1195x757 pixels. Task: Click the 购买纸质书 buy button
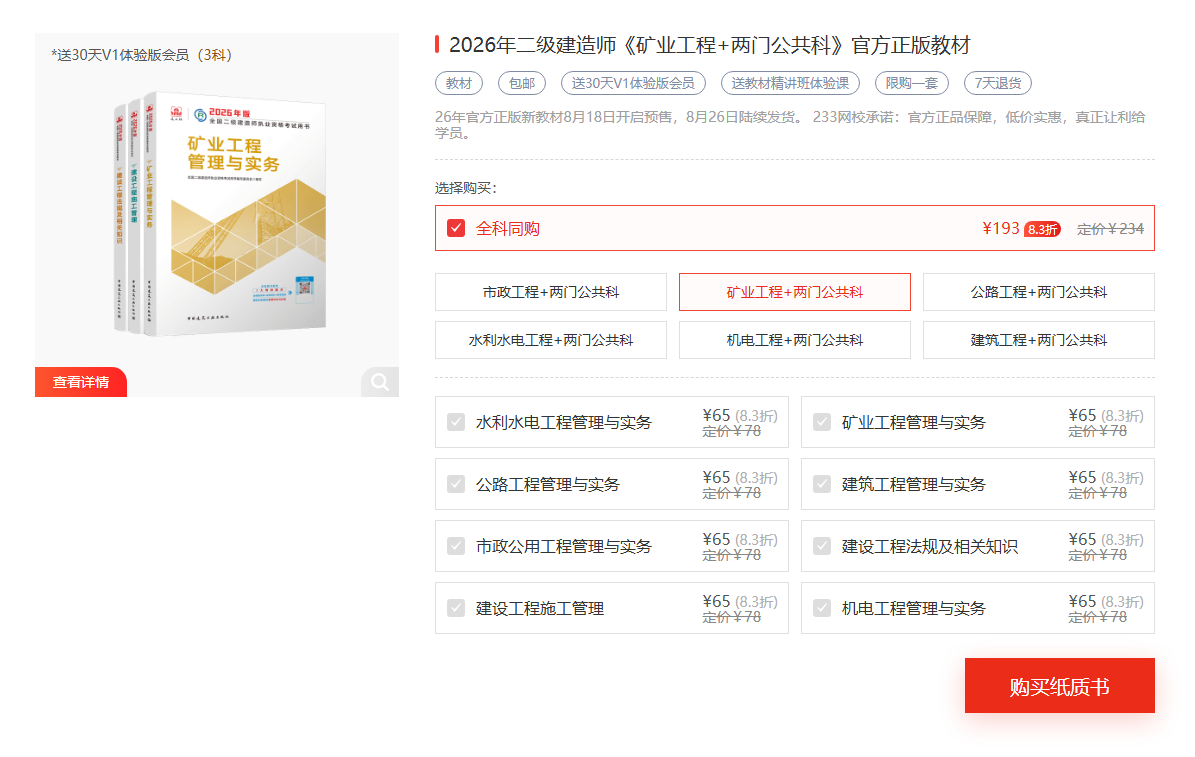(1059, 686)
